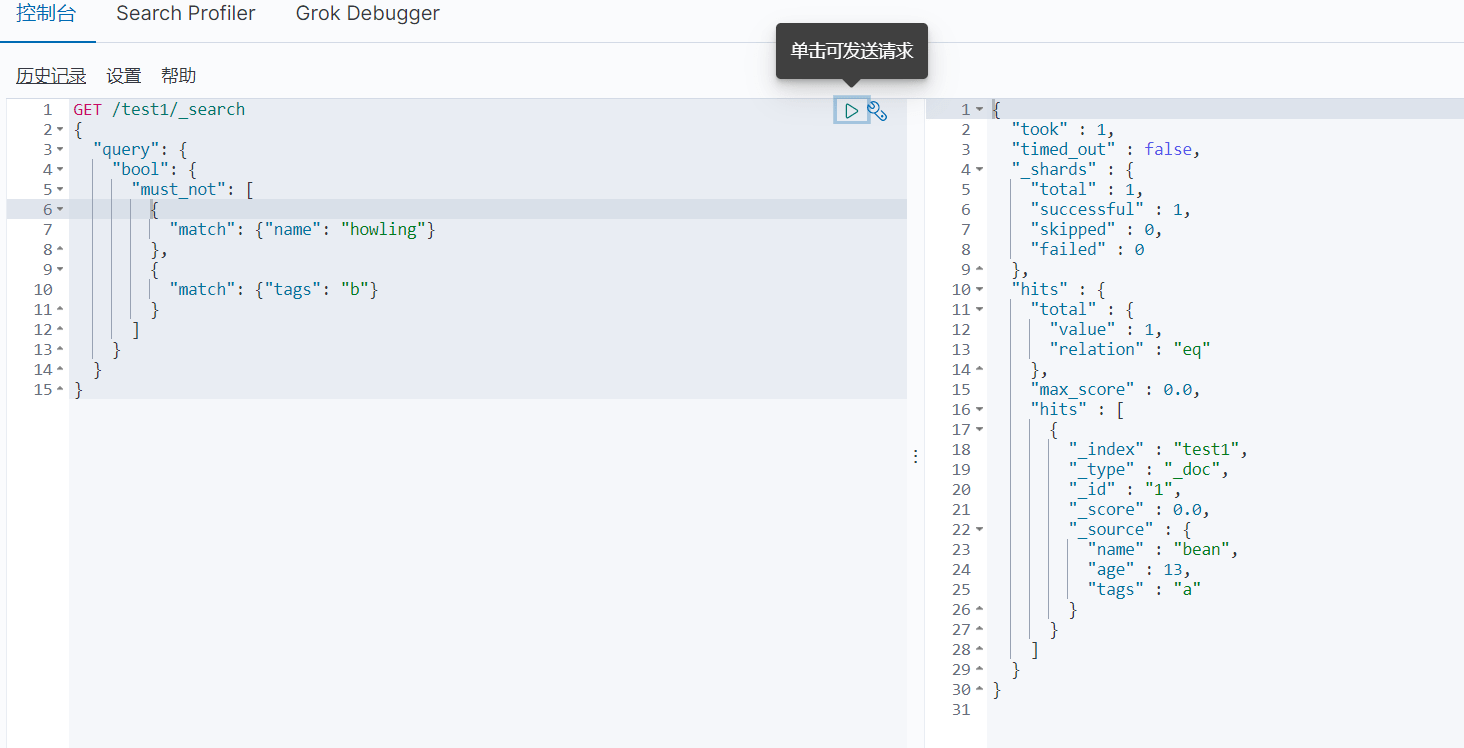Collapse the "must_not" array on editor line 5
Image resolution: width=1464 pixels, height=748 pixels.
click(60, 190)
